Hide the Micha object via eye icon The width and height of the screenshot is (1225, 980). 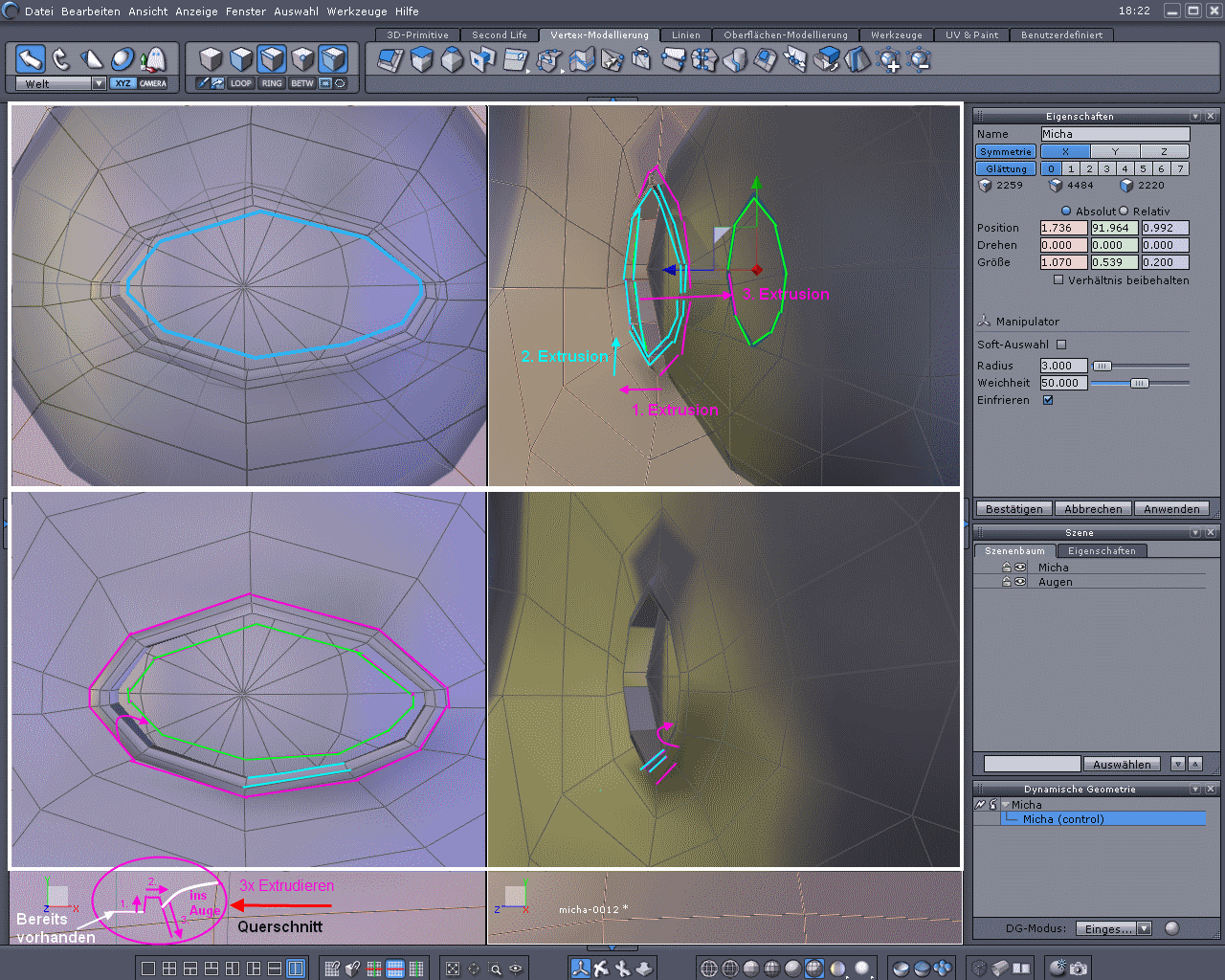click(1020, 568)
